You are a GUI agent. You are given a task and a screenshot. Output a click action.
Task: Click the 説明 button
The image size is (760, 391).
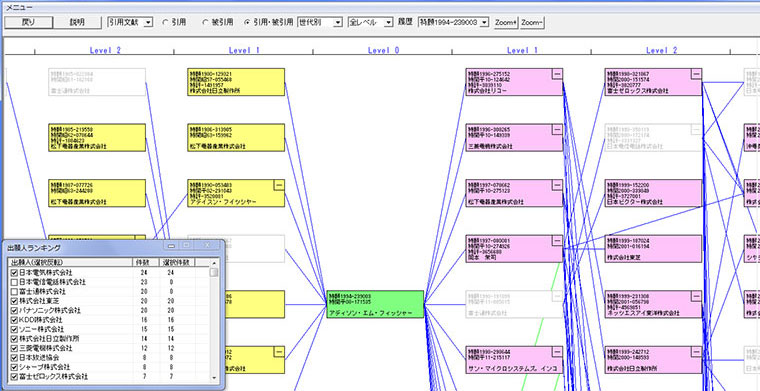[77, 22]
